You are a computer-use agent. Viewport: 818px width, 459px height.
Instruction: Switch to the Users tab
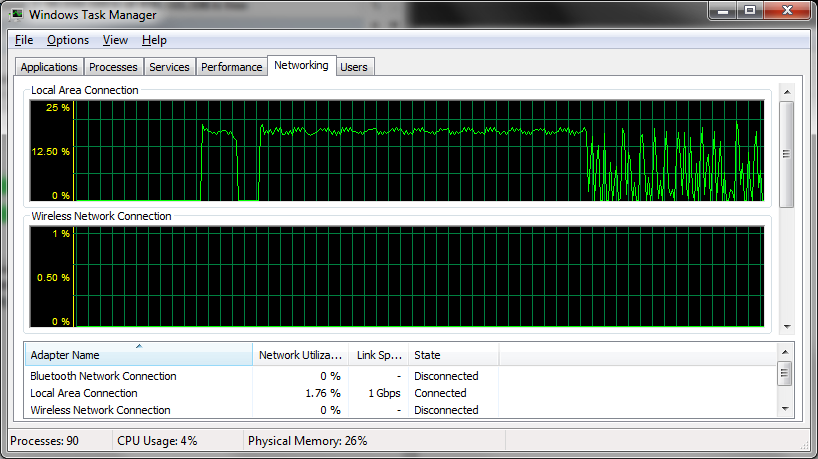354,67
